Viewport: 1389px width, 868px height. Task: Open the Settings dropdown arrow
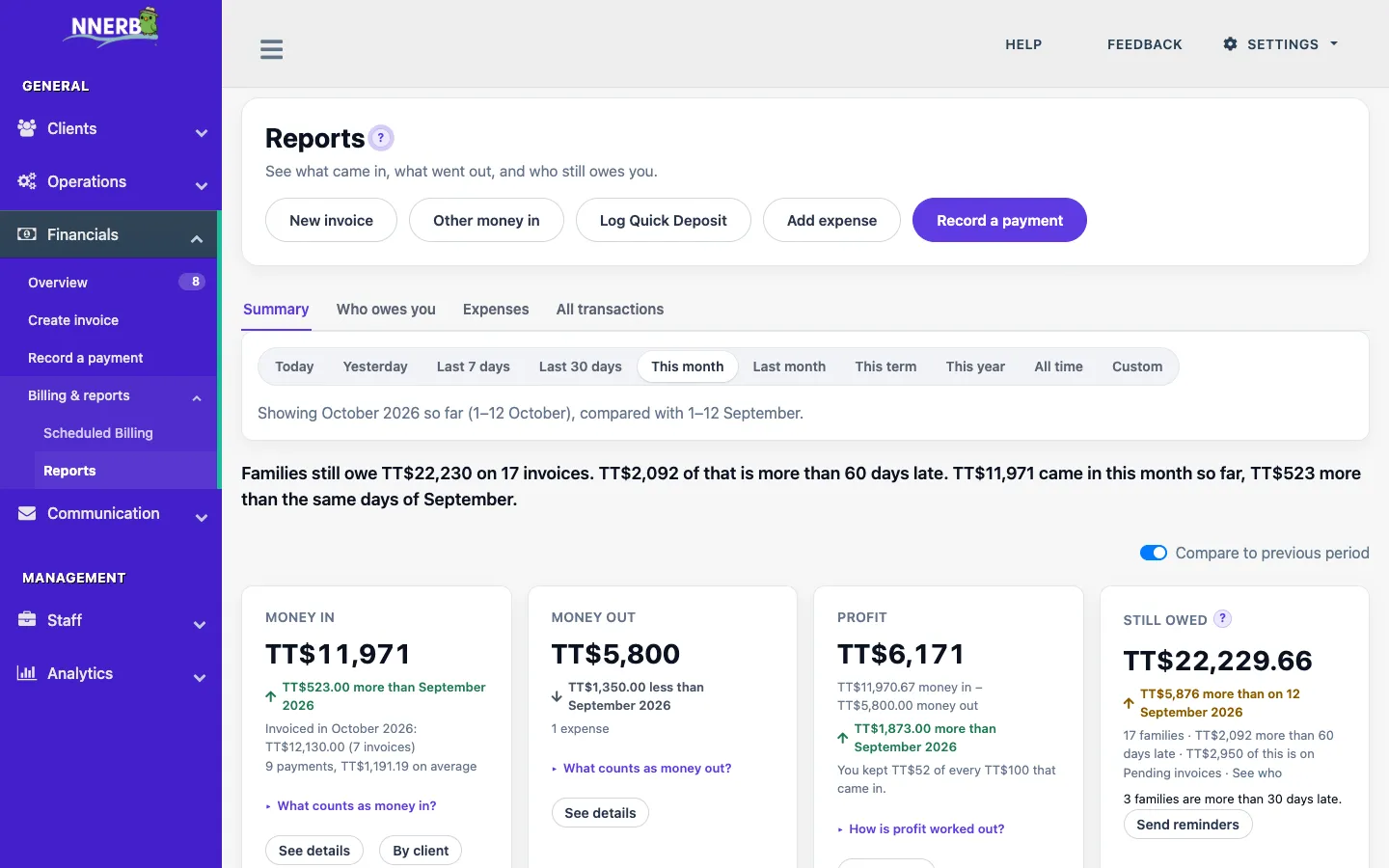coord(1334,44)
